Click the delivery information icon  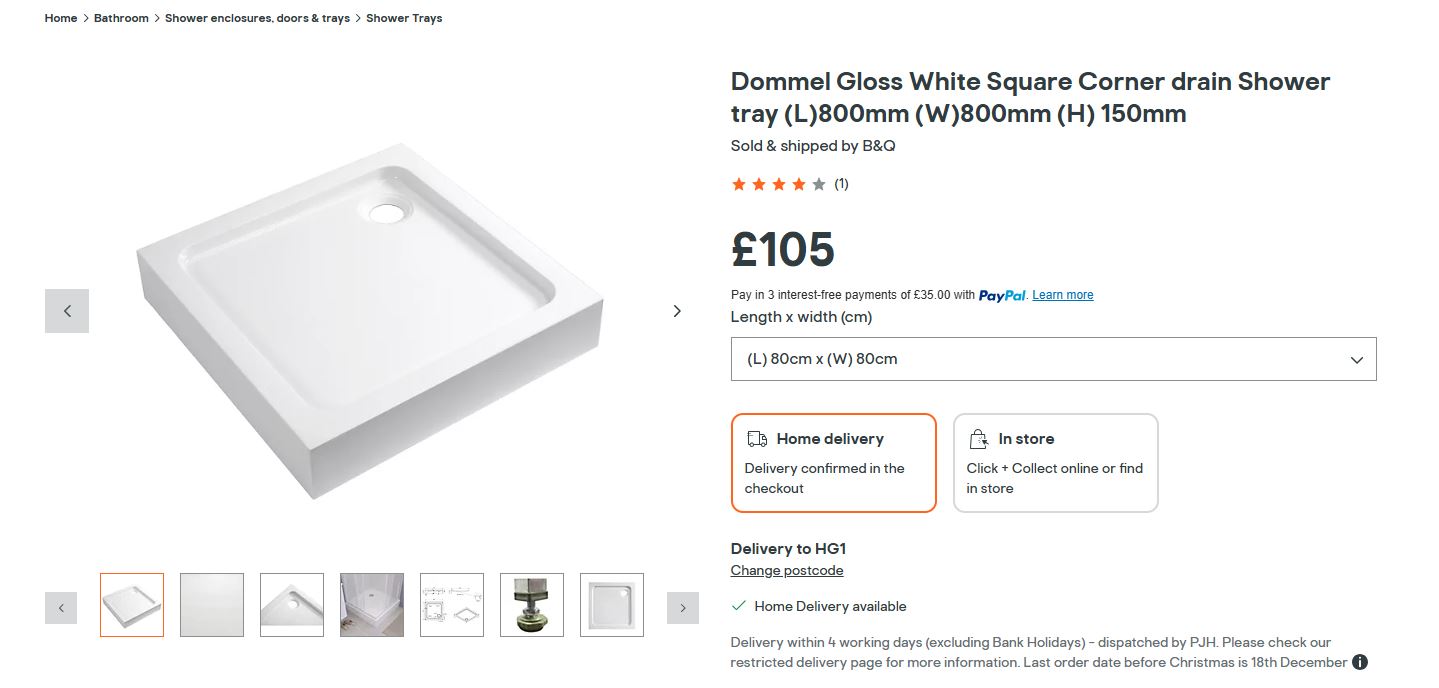tap(1360, 662)
